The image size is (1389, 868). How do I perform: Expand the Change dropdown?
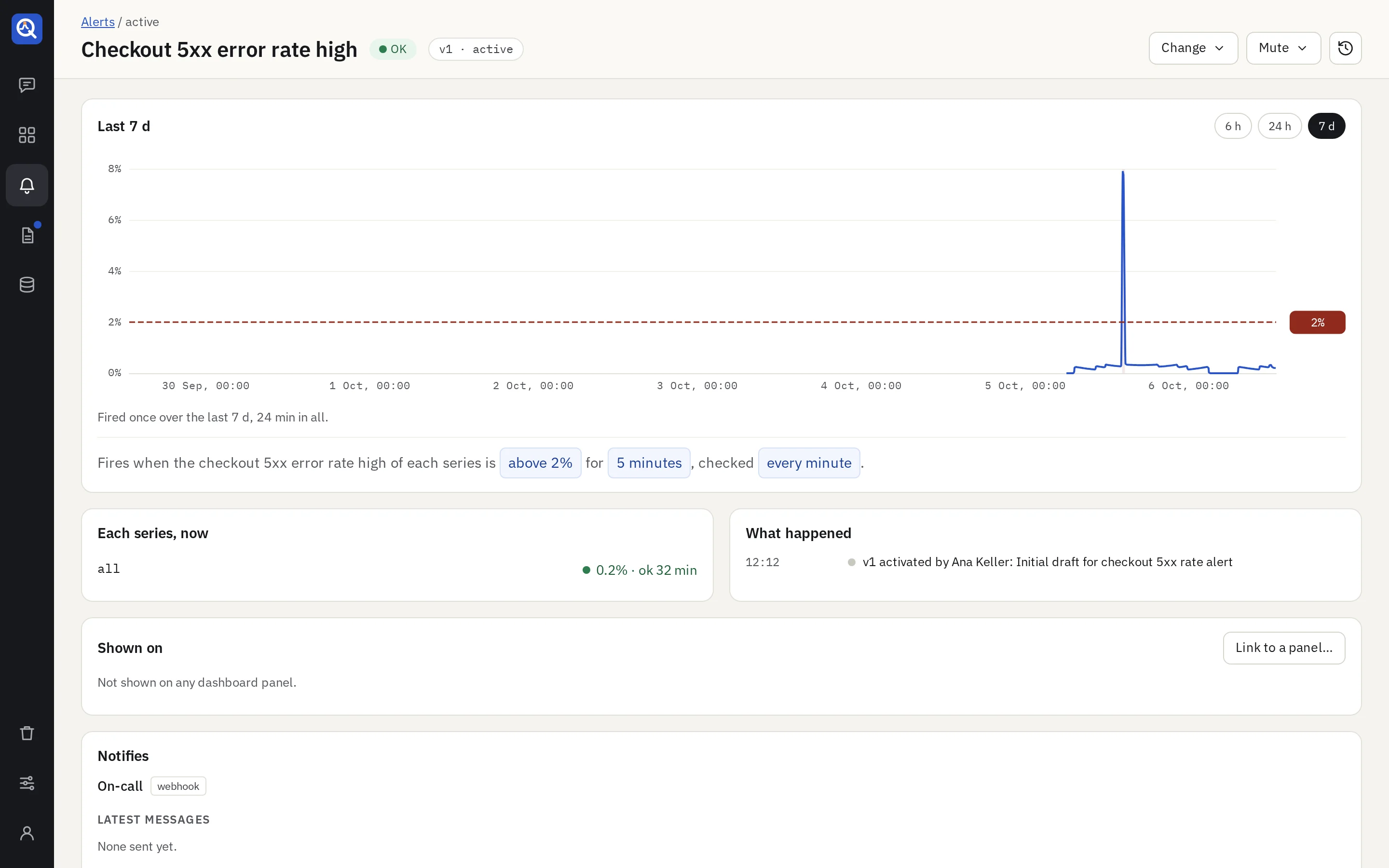click(1193, 48)
